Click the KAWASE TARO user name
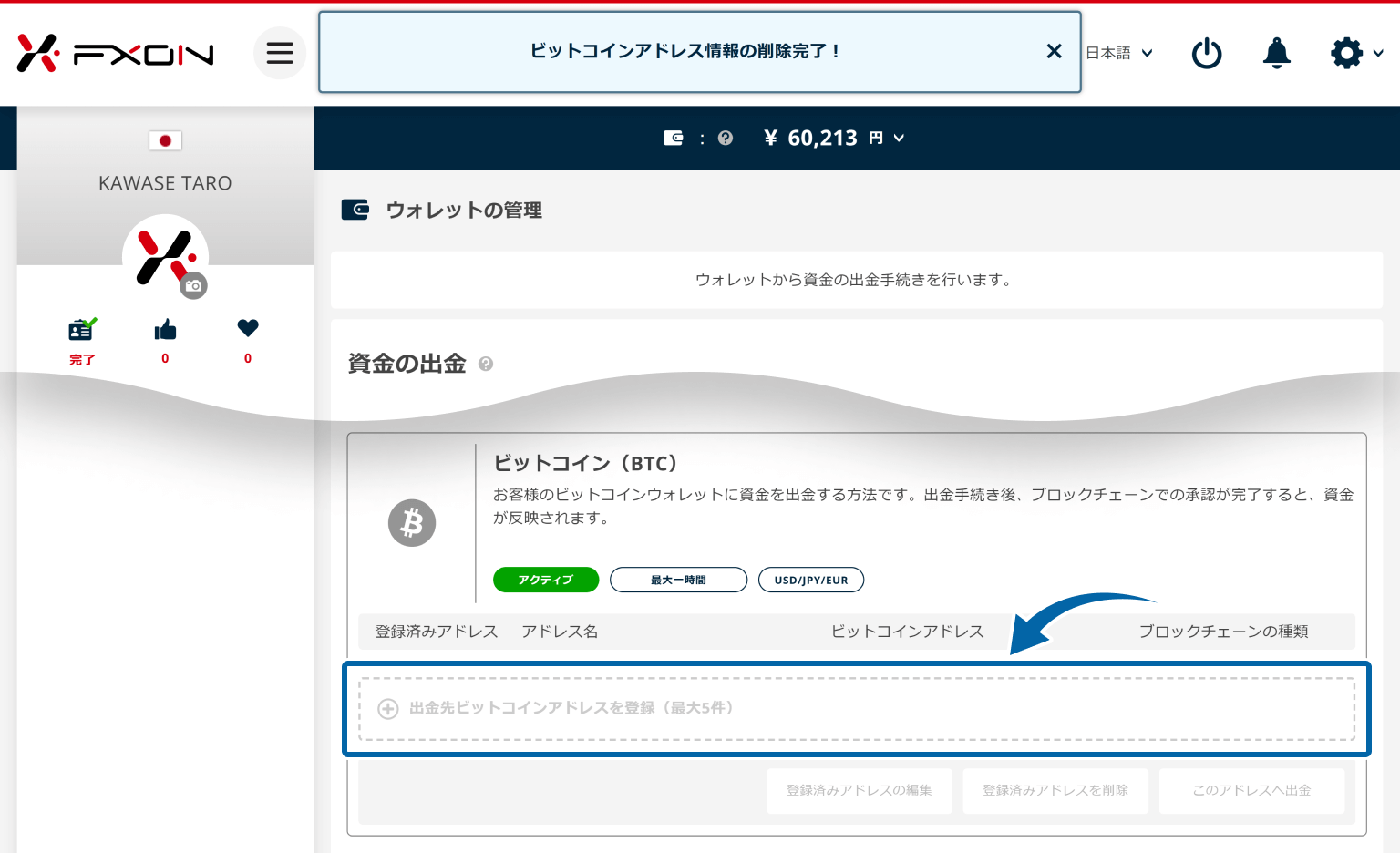Screen dimensions: 1400x853 (x=165, y=183)
